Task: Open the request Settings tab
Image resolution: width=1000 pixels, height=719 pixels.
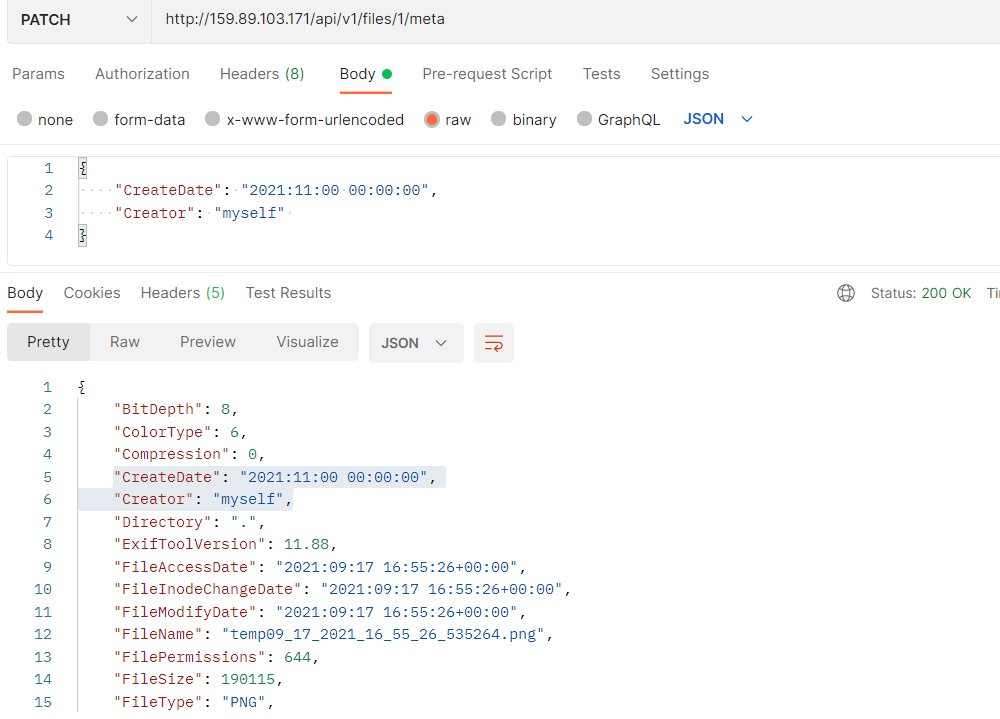Action: 680,74
